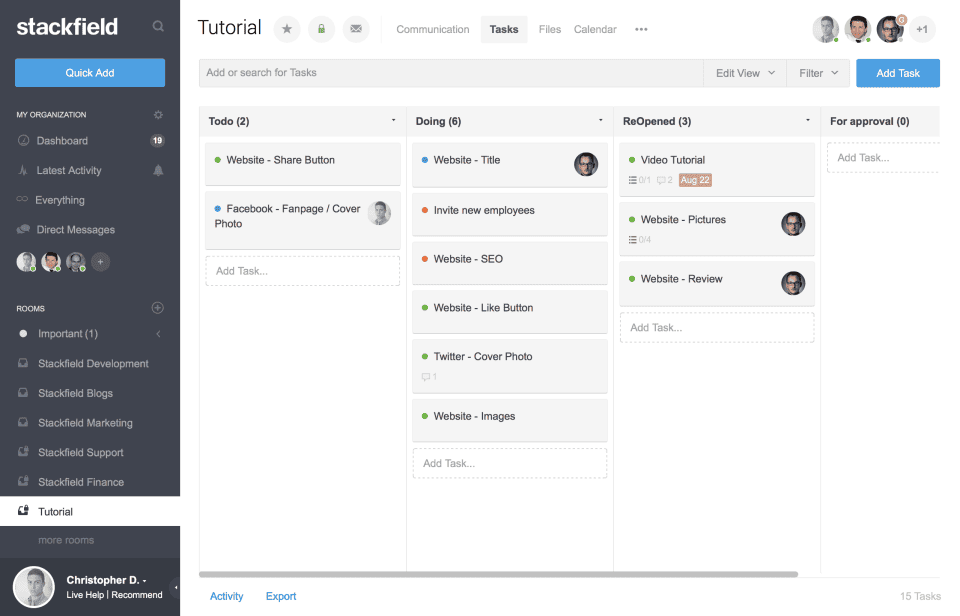The image size is (960, 616).
Task: Click the orange status dot on Invite new employees
Action: pyautogui.click(x=425, y=210)
